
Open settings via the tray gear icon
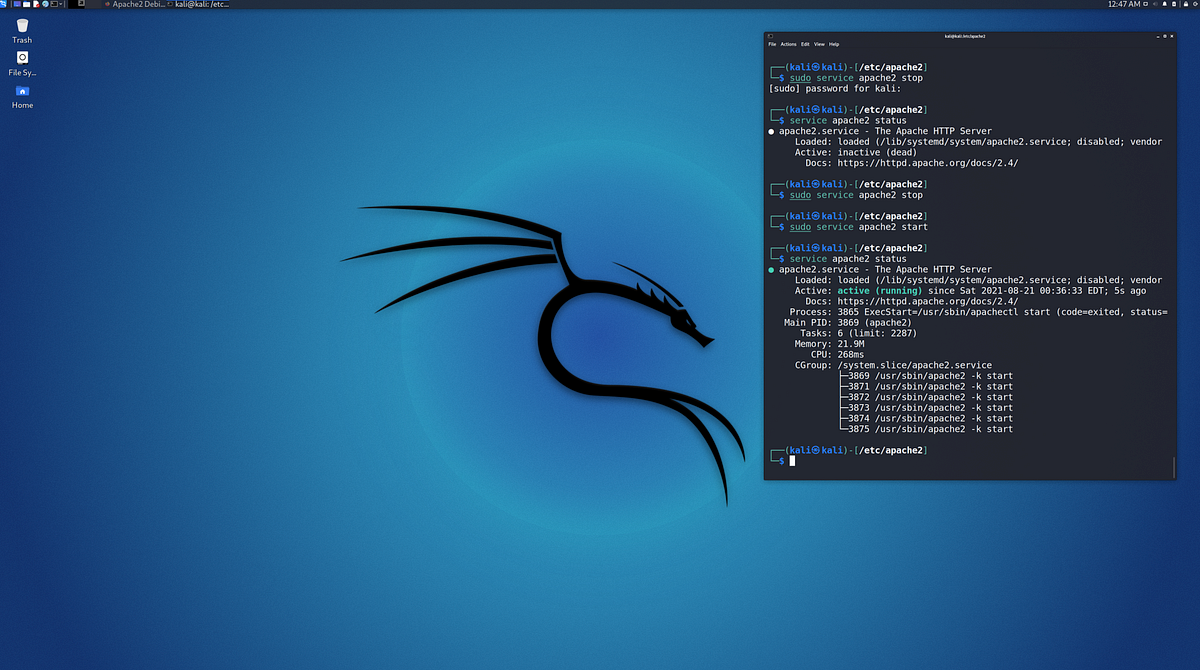click(1194, 4)
